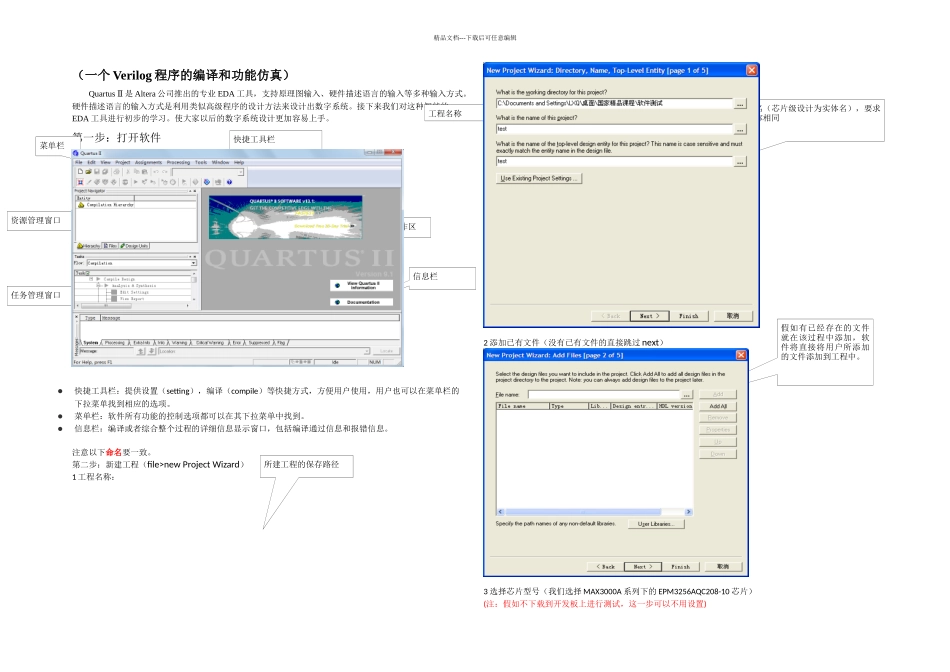Click View Quartus II Information button
This screenshot has width=950, height=672.
coord(362,285)
